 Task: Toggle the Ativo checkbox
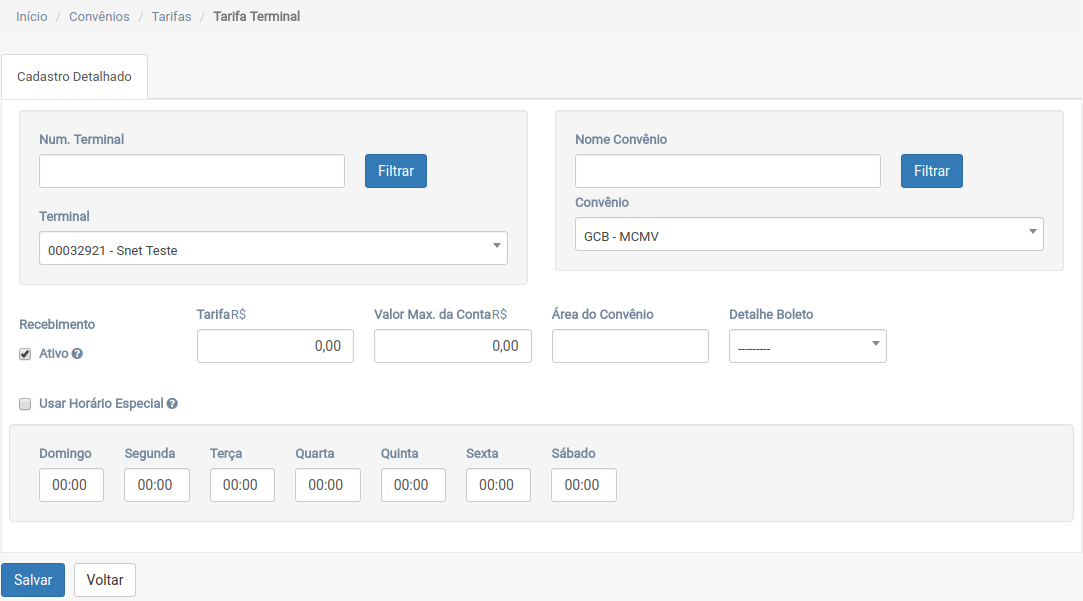pos(25,354)
